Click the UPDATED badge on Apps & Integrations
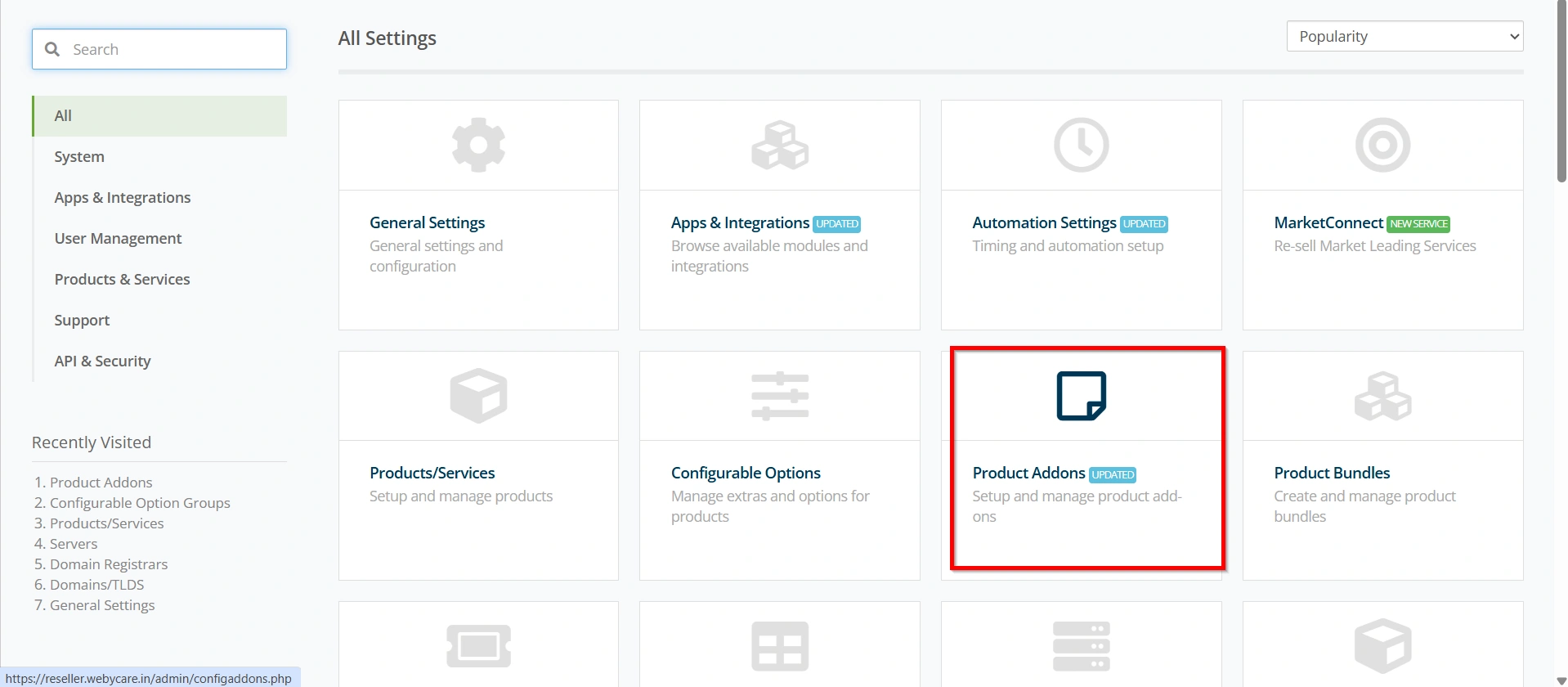Image resolution: width=1568 pixels, height=687 pixels. [x=837, y=223]
